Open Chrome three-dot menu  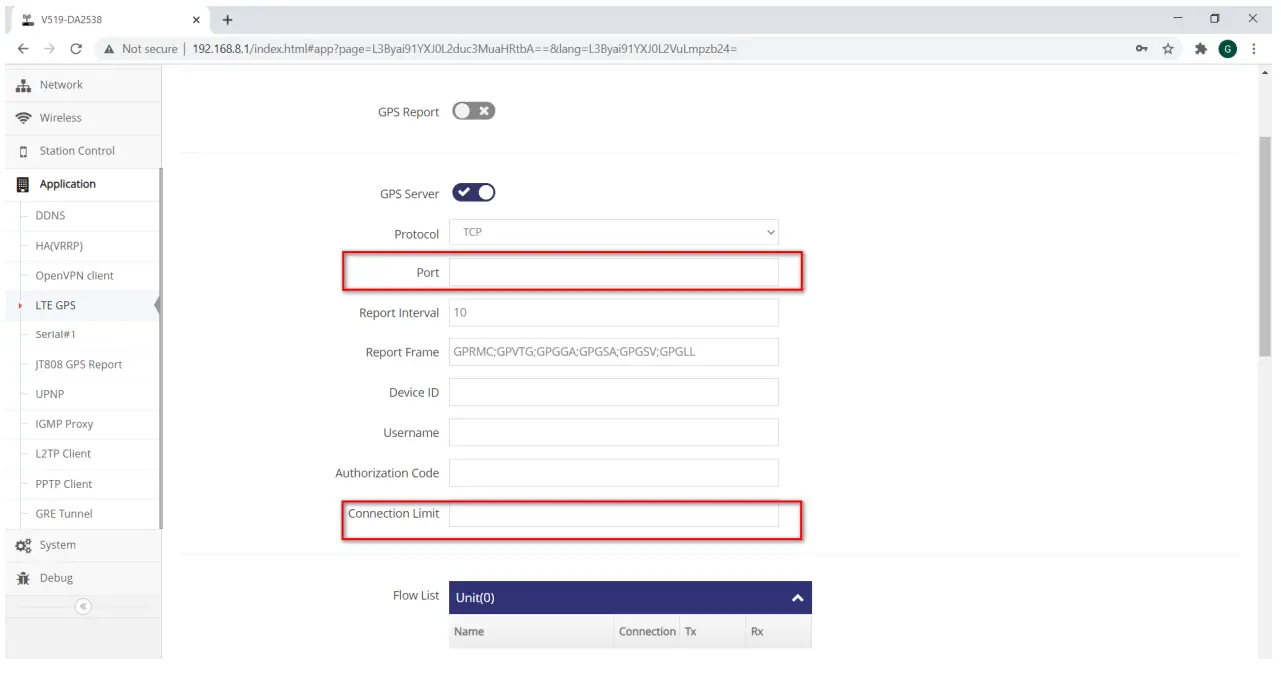[1254, 49]
